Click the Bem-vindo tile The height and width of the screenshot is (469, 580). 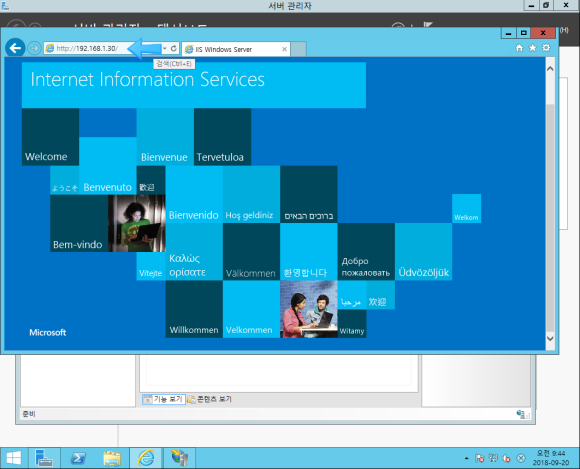coord(79,223)
